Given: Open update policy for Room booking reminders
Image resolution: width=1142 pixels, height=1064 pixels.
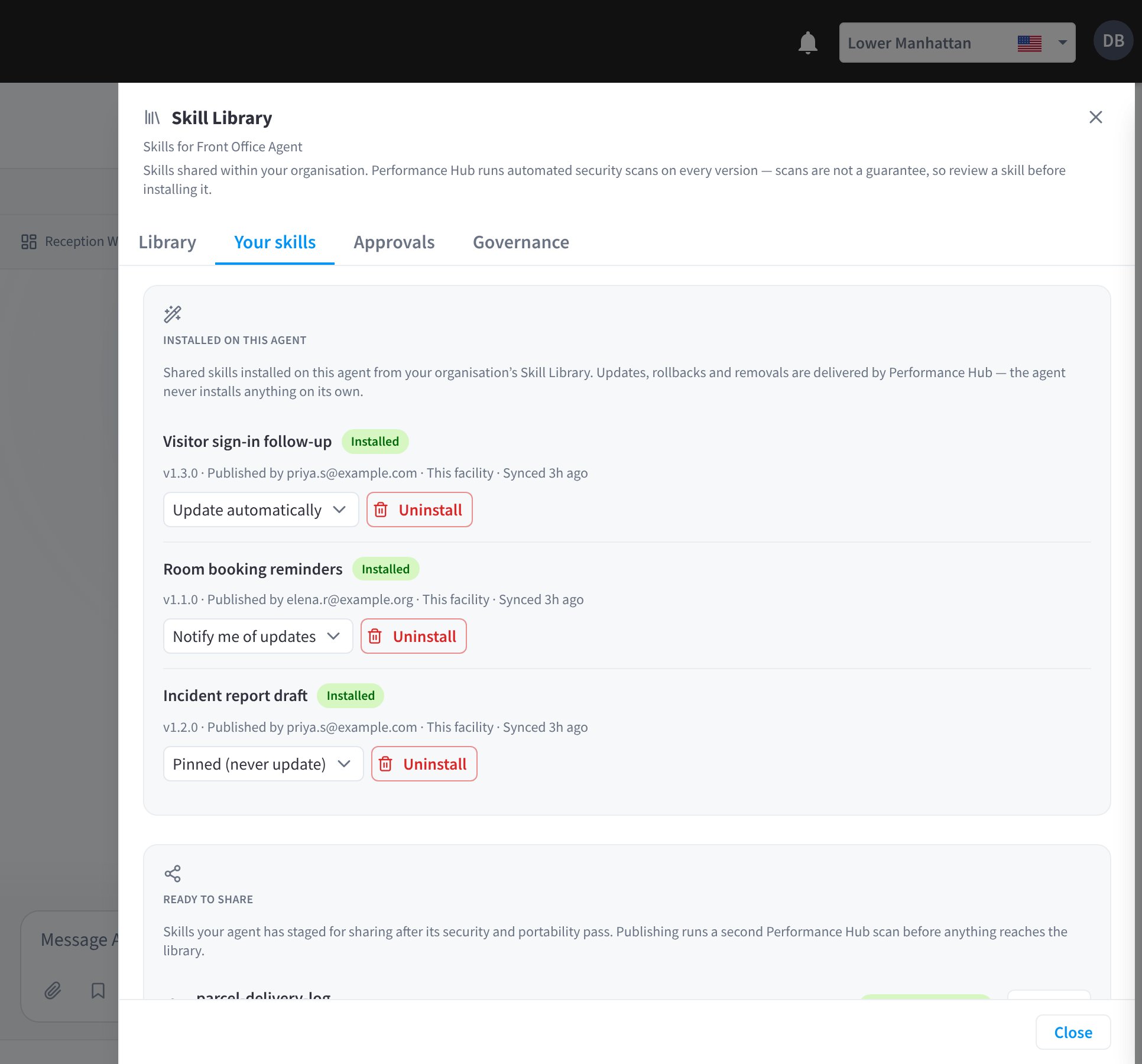Looking at the screenshot, I should pos(258,636).
